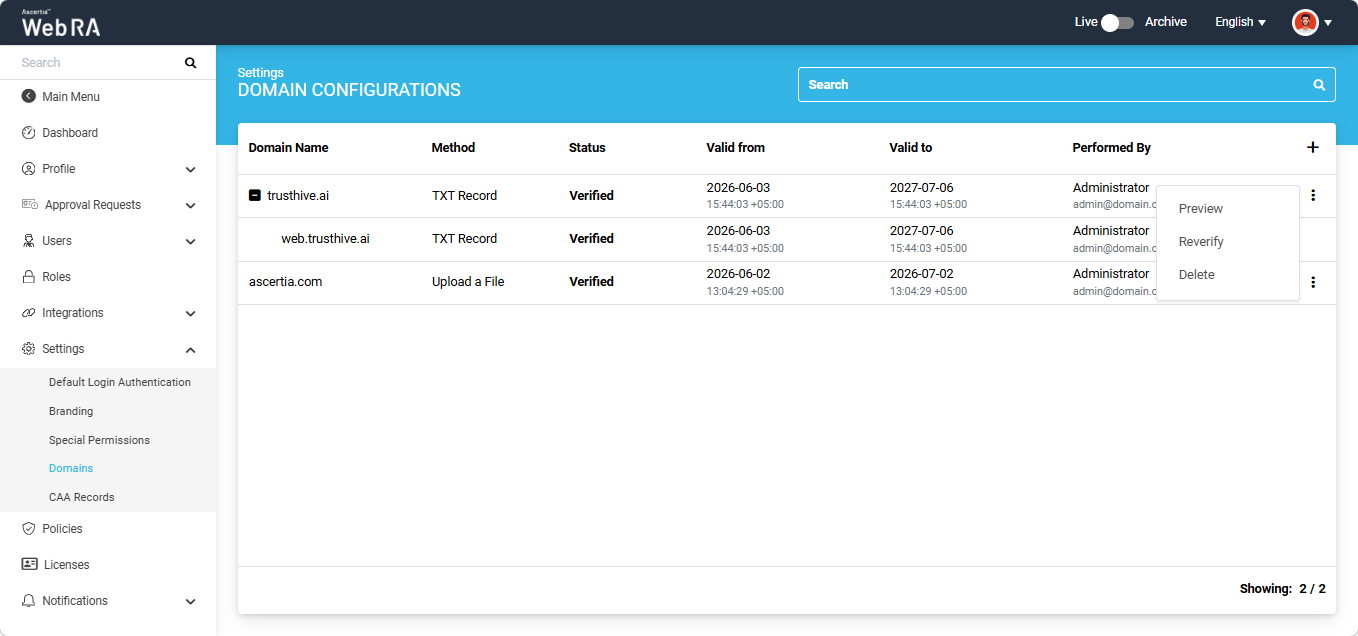Click the Integrations link icon

coord(29,312)
